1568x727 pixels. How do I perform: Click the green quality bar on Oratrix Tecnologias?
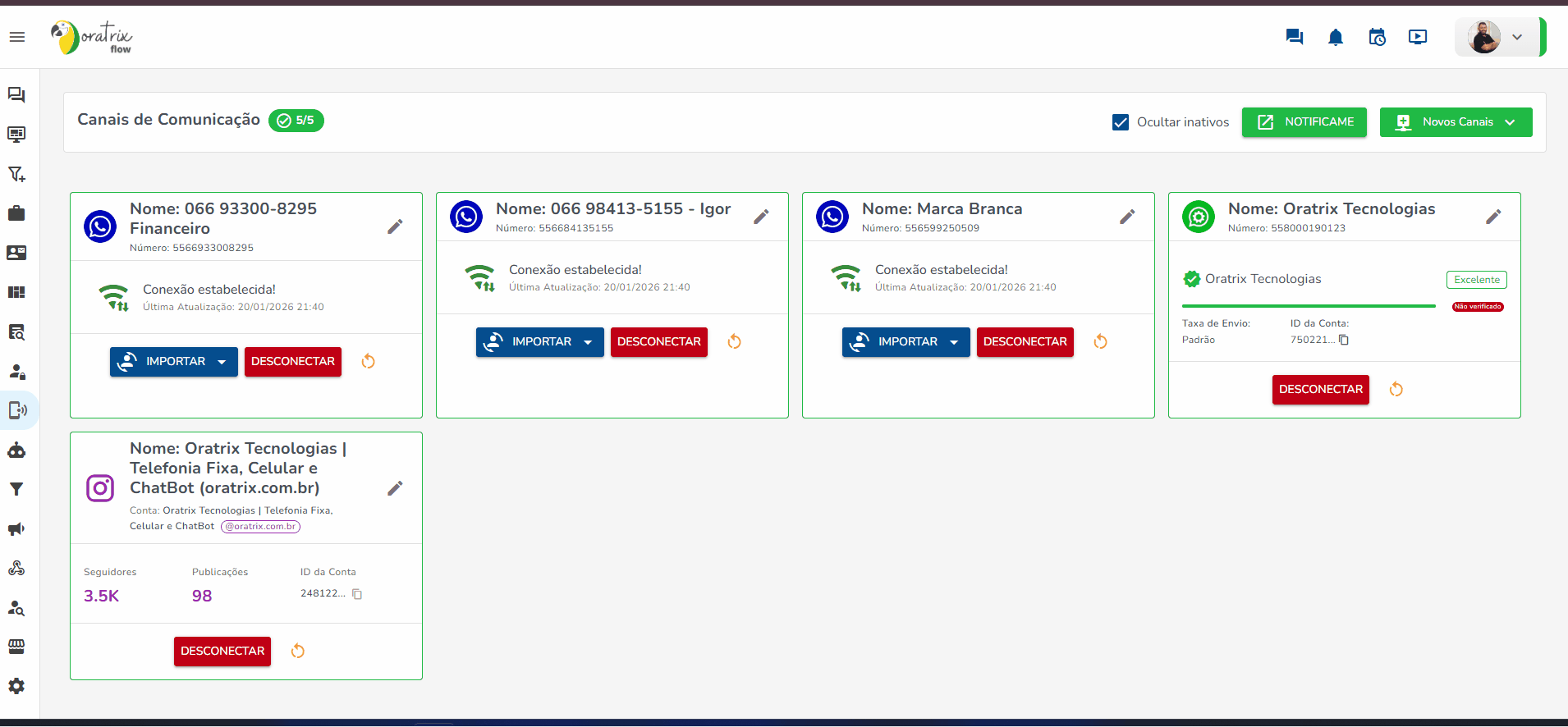coord(1308,306)
